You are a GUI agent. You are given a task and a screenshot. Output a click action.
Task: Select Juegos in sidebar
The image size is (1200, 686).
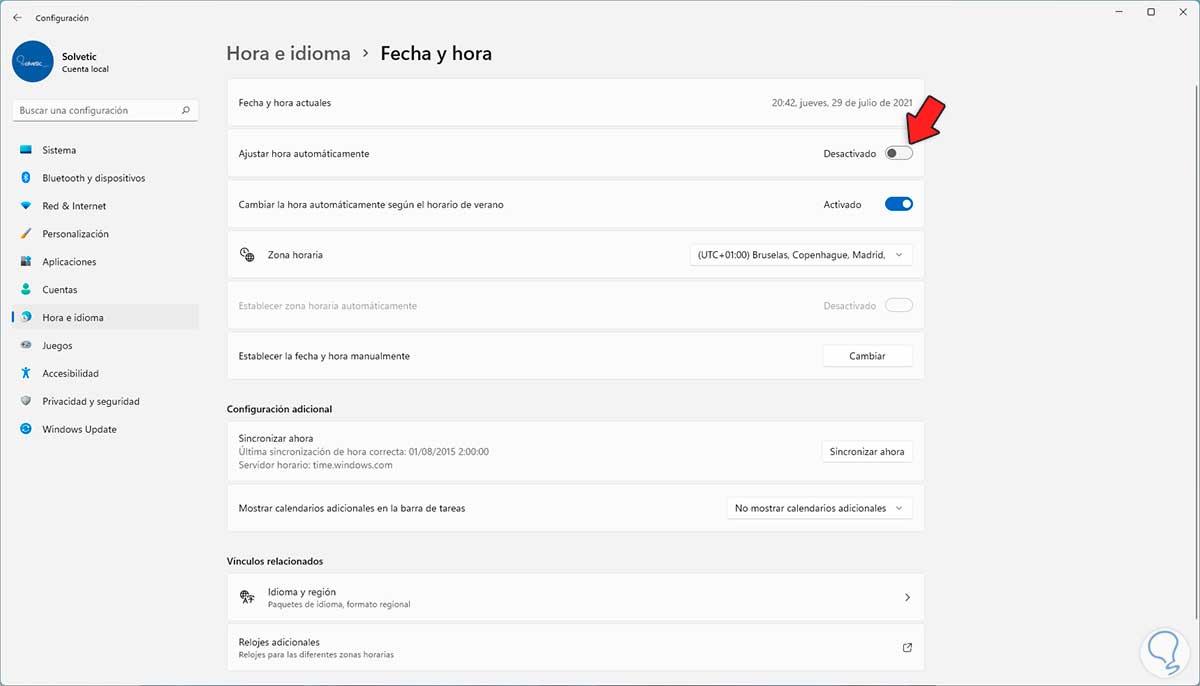pyautogui.click(x=105, y=346)
